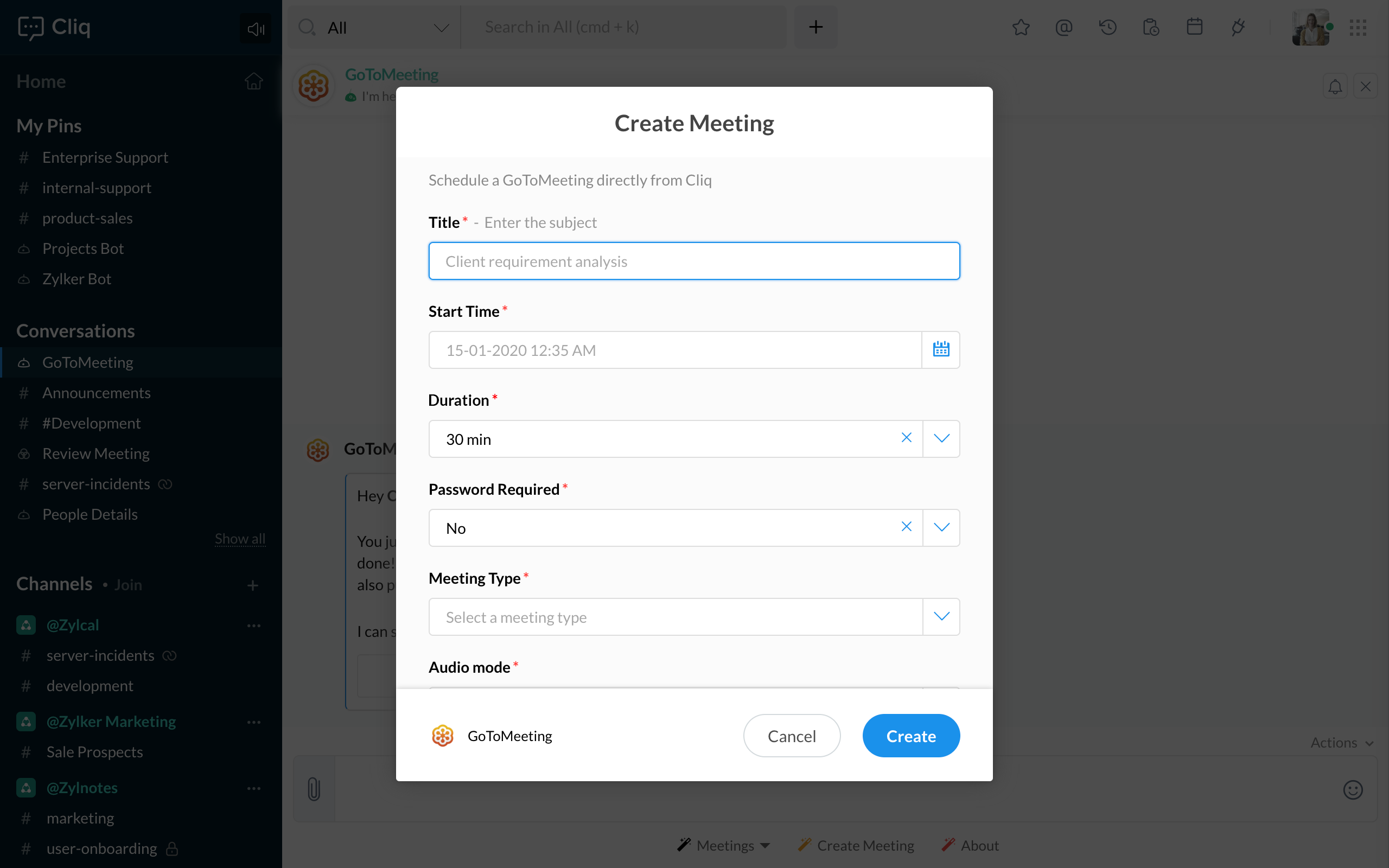Expand the Actions dropdown
1389x868 pixels.
(x=1342, y=743)
